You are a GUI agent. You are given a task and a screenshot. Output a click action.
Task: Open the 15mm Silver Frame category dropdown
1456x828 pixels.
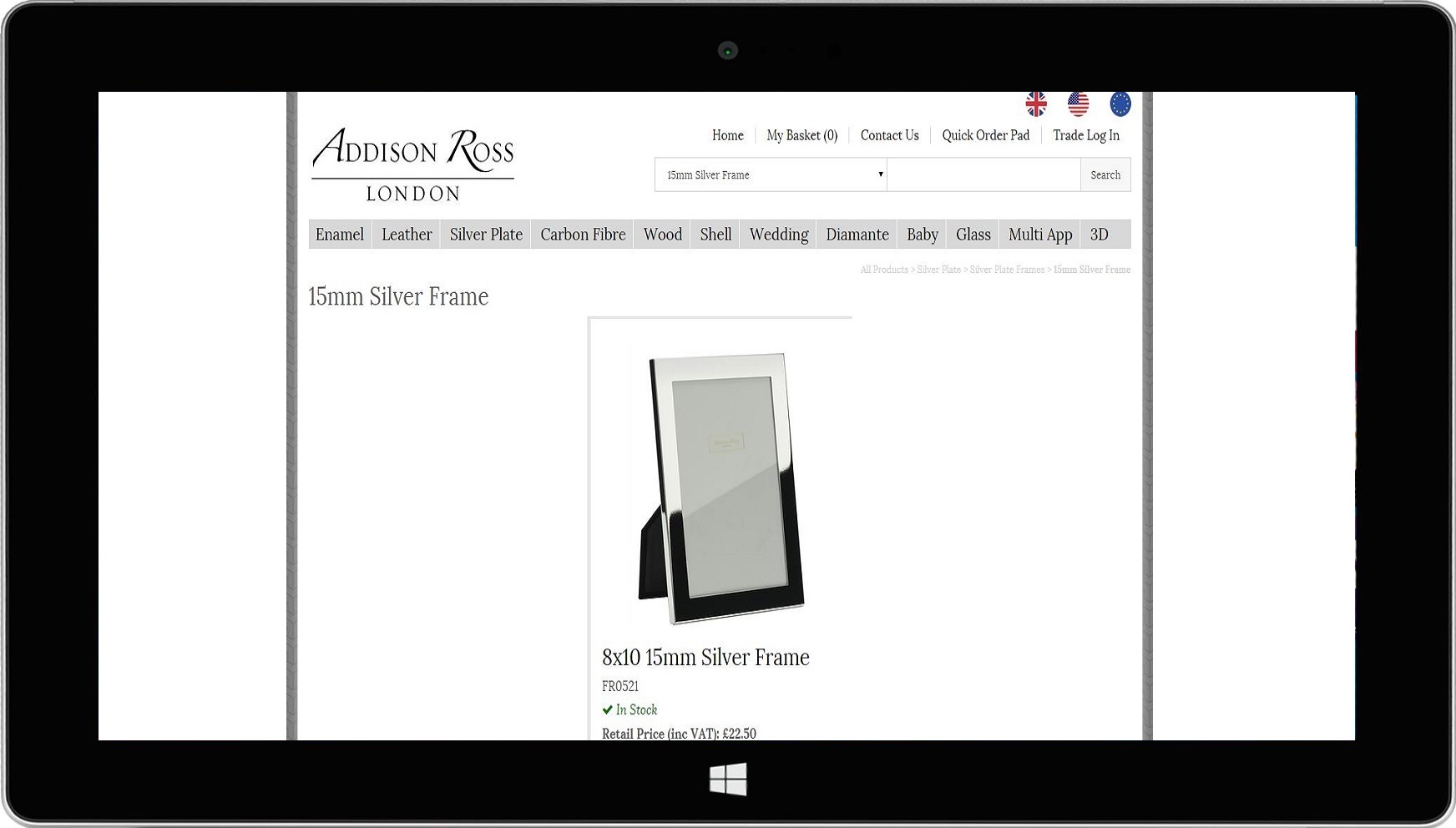click(x=771, y=175)
